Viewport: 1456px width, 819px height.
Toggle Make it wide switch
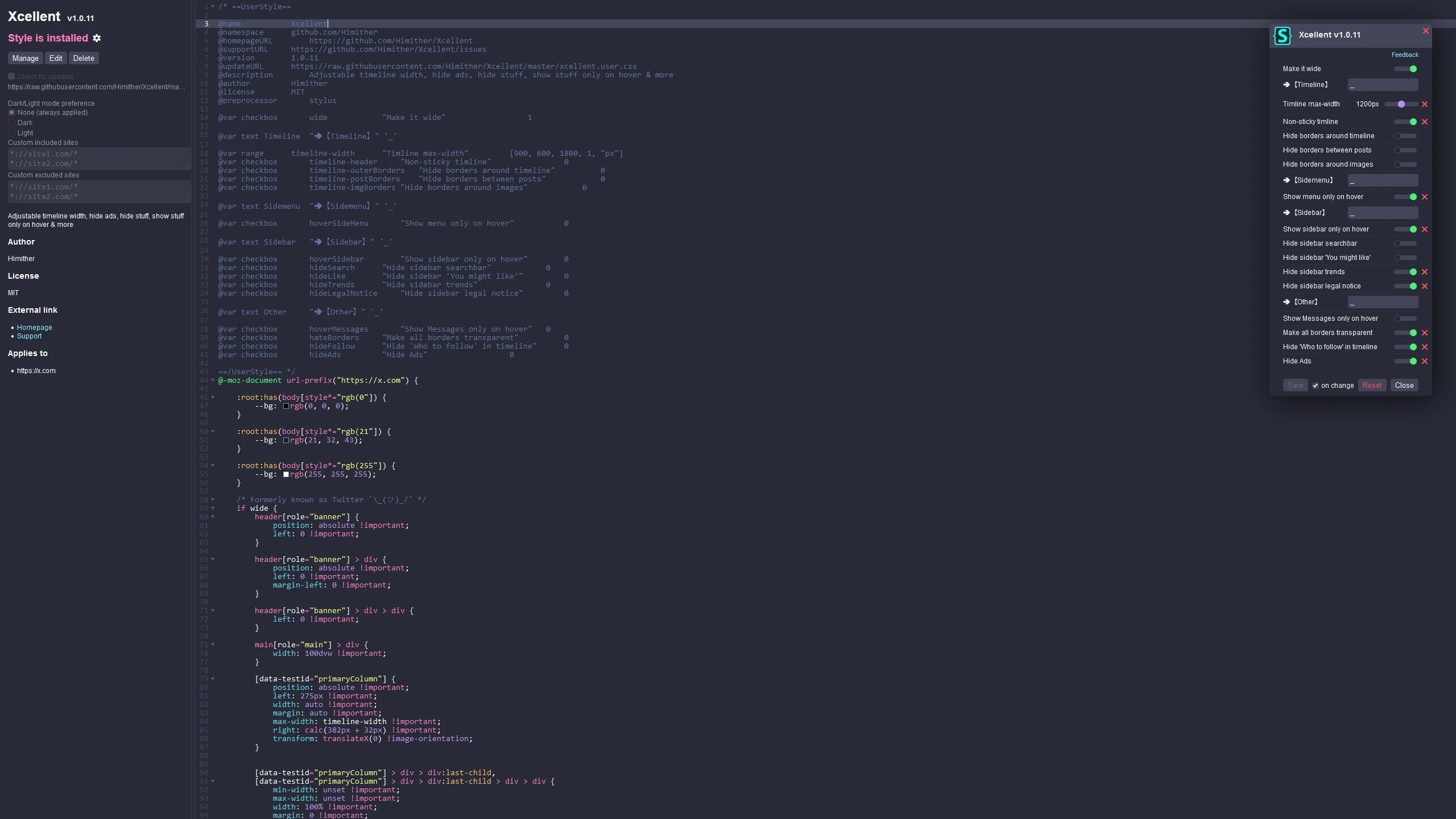click(x=1405, y=69)
